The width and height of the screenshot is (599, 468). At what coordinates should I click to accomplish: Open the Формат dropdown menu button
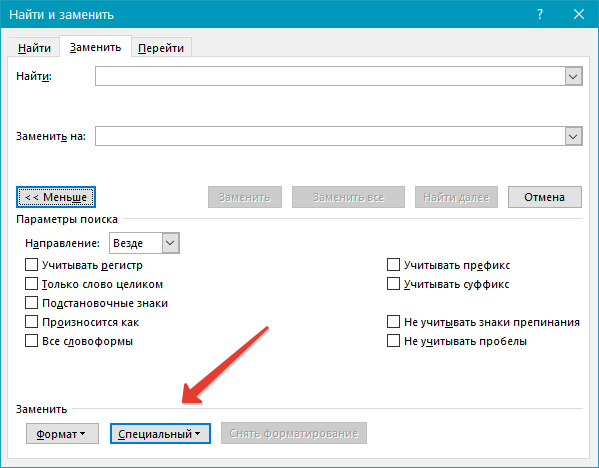click(x=62, y=434)
